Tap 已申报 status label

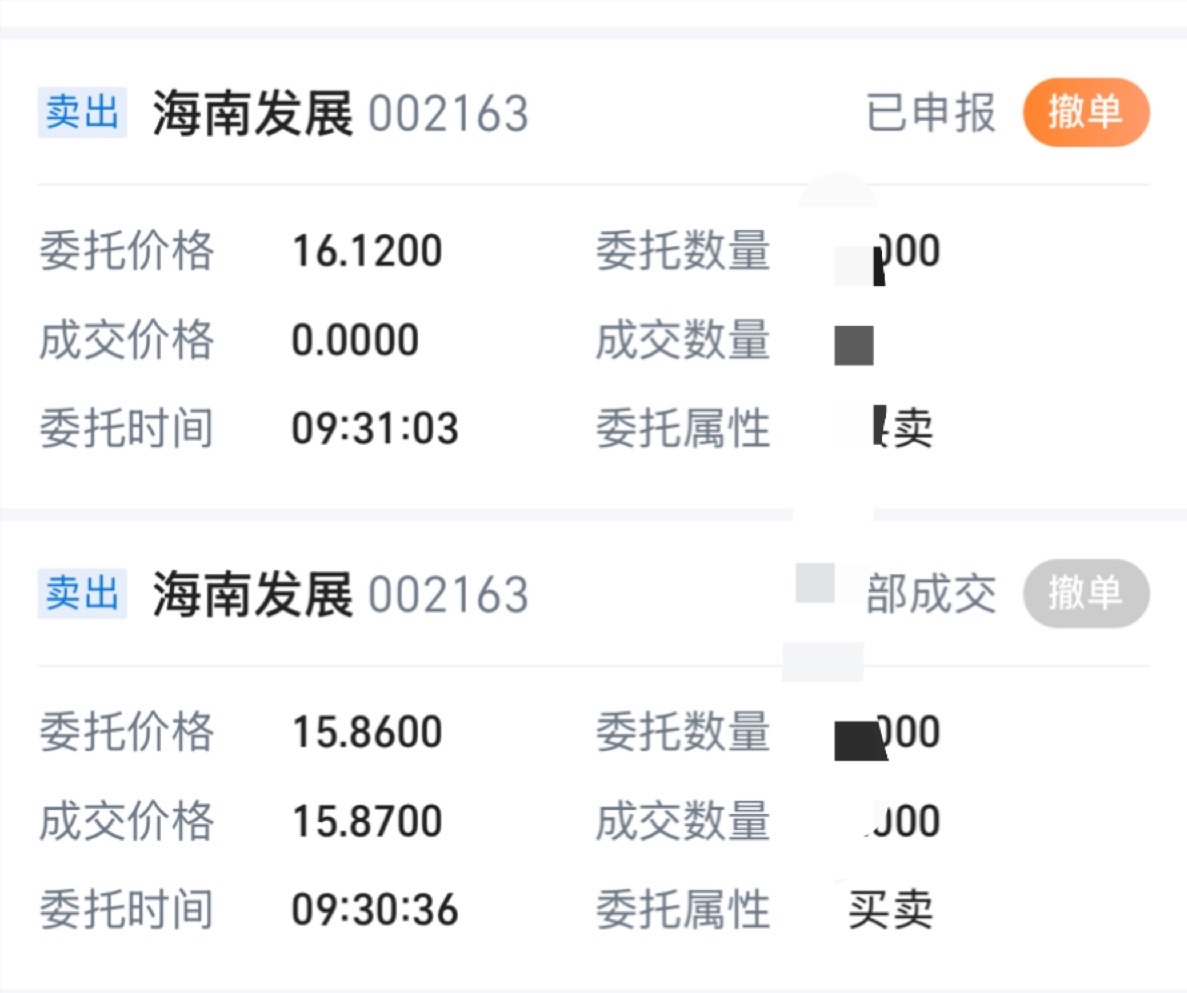pos(931,114)
